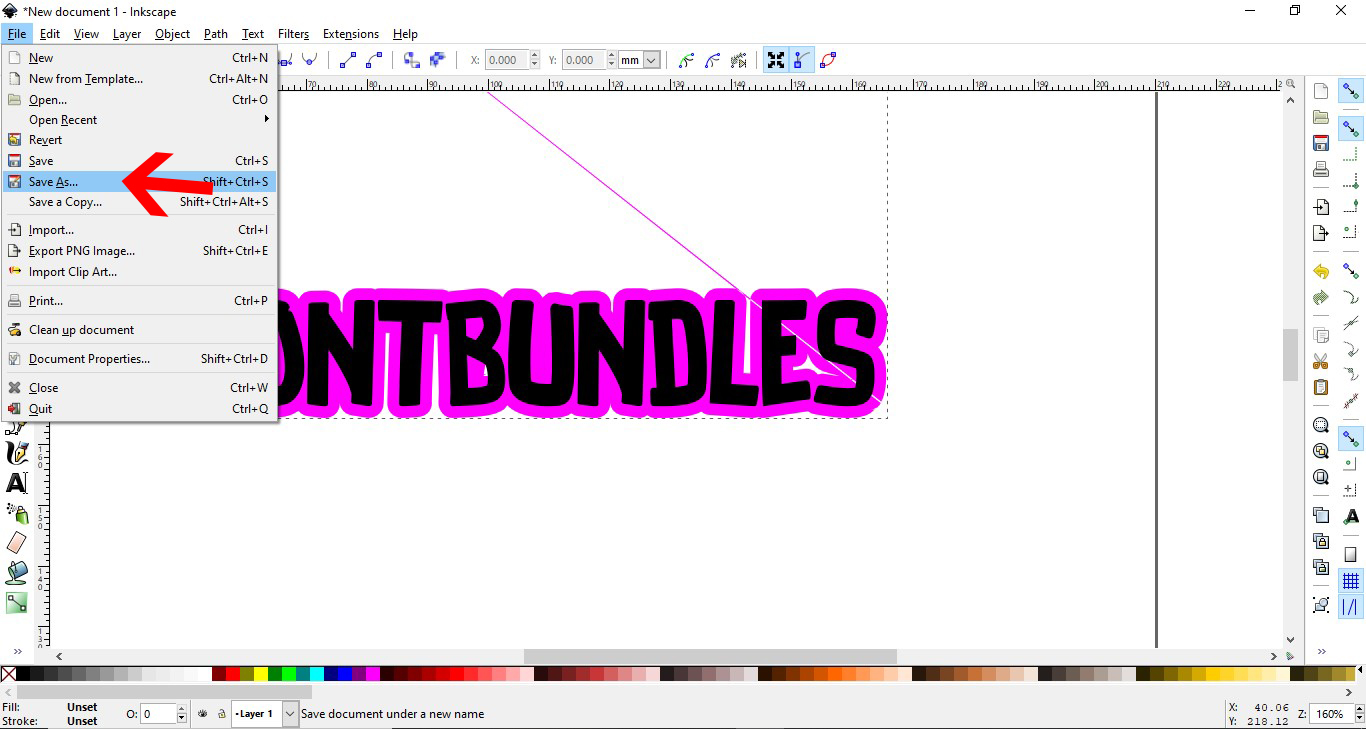The width and height of the screenshot is (1366, 729).
Task: Expand toolbox overflow chevron at bottom left
Action: click(17, 651)
